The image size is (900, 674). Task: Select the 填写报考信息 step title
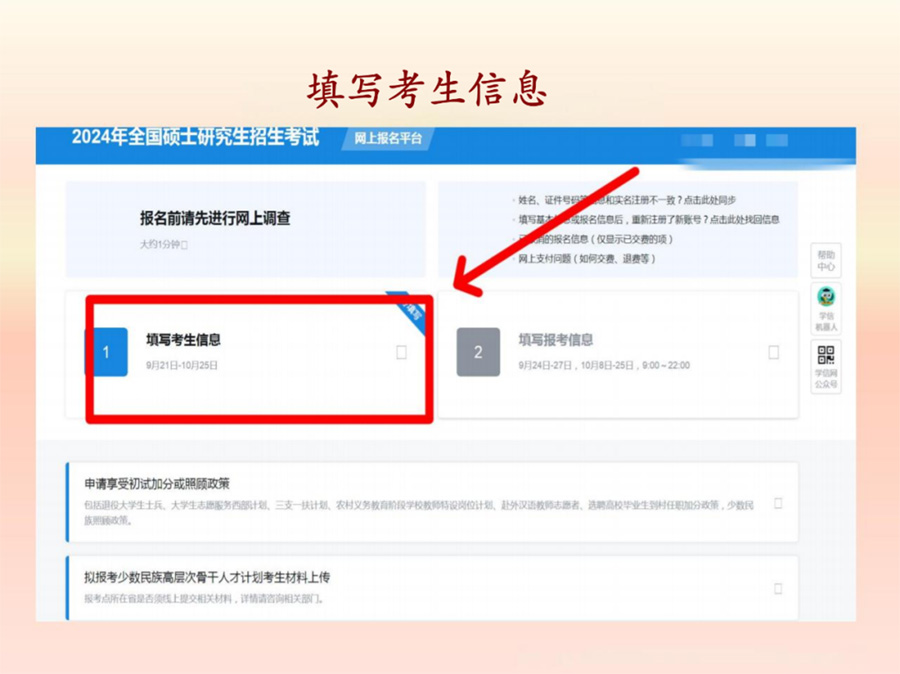tap(555, 340)
